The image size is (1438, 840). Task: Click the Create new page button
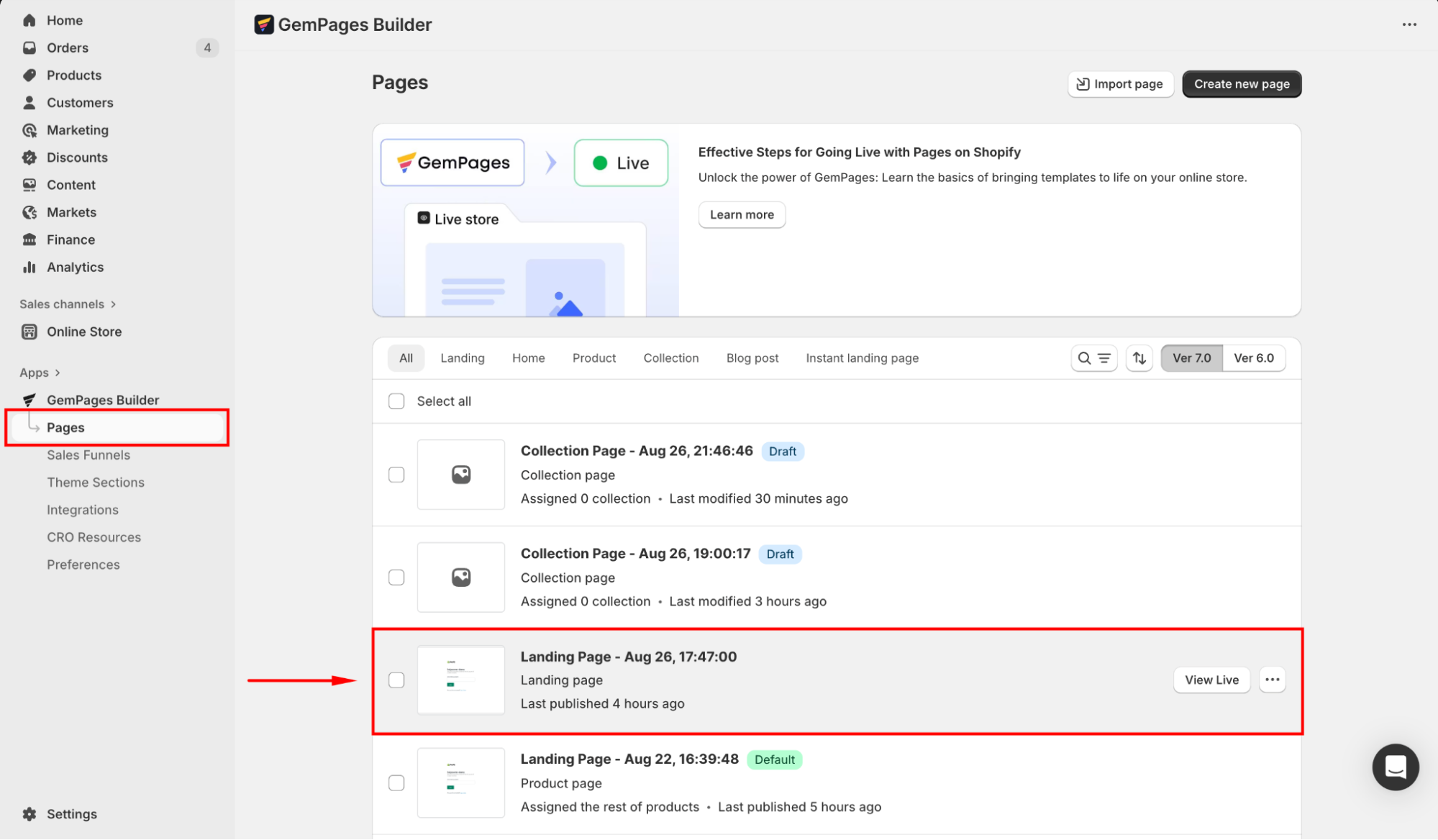tap(1241, 84)
